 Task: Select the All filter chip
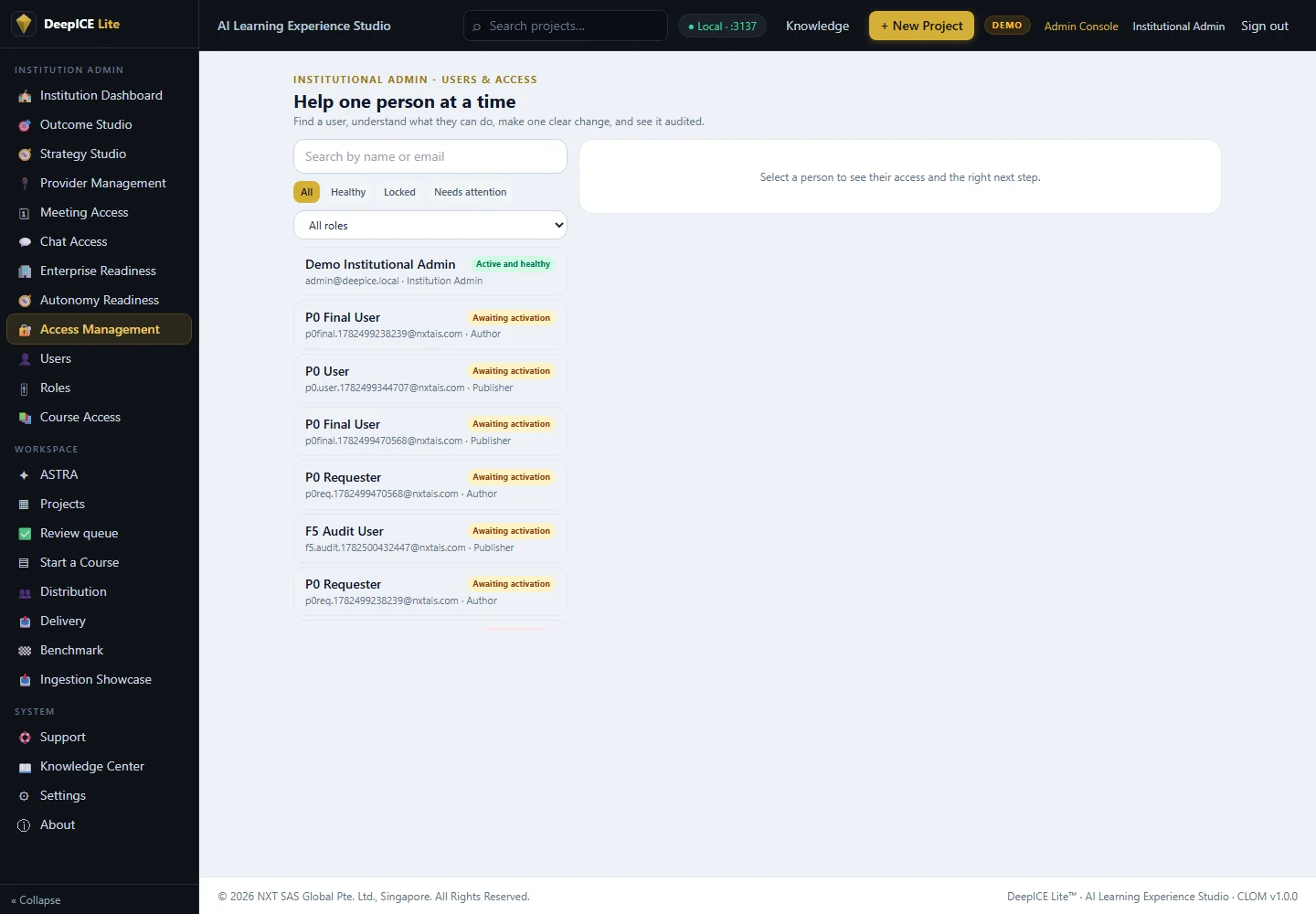point(307,192)
